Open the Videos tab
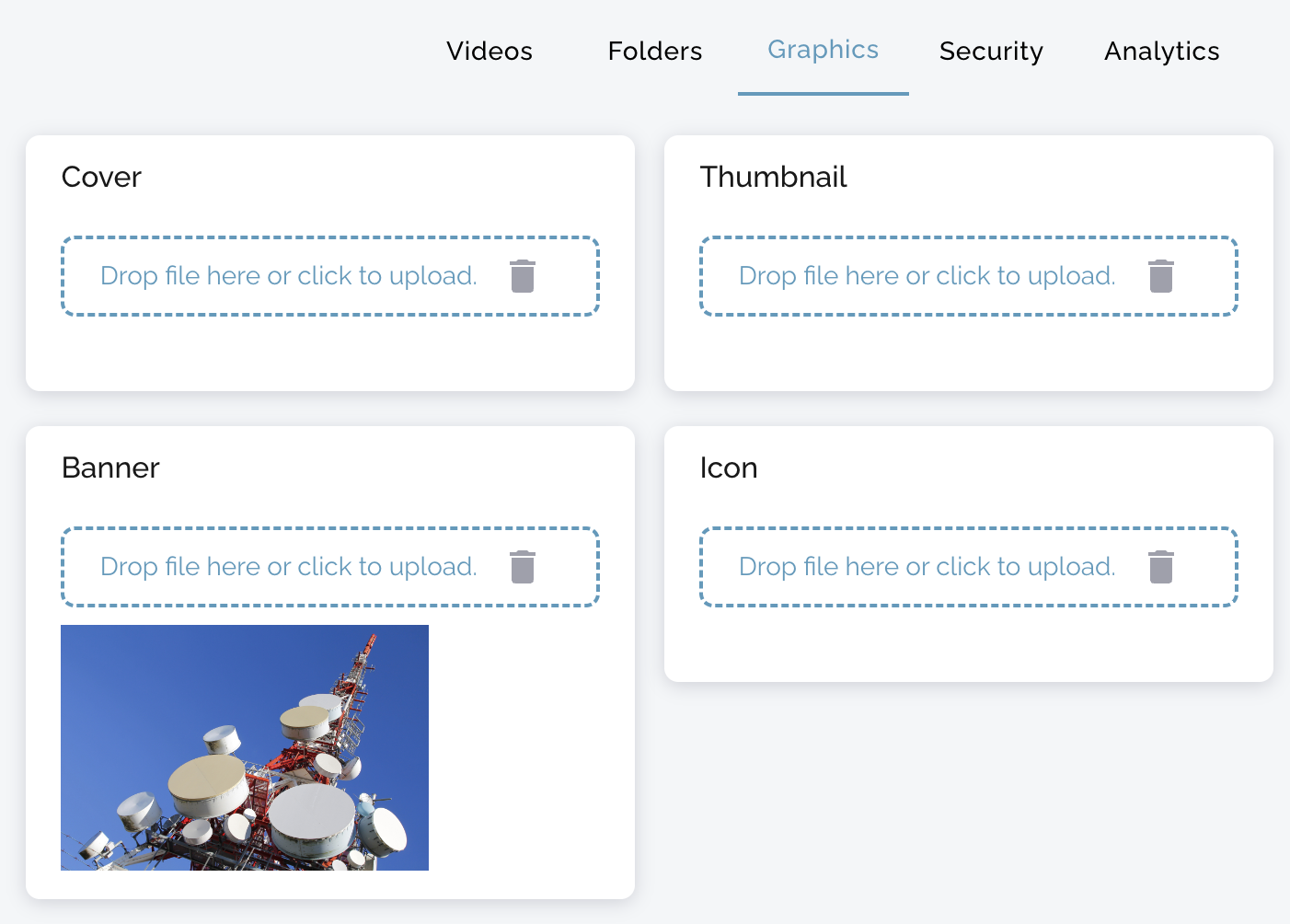This screenshot has height=924, width=1290. 490,52
